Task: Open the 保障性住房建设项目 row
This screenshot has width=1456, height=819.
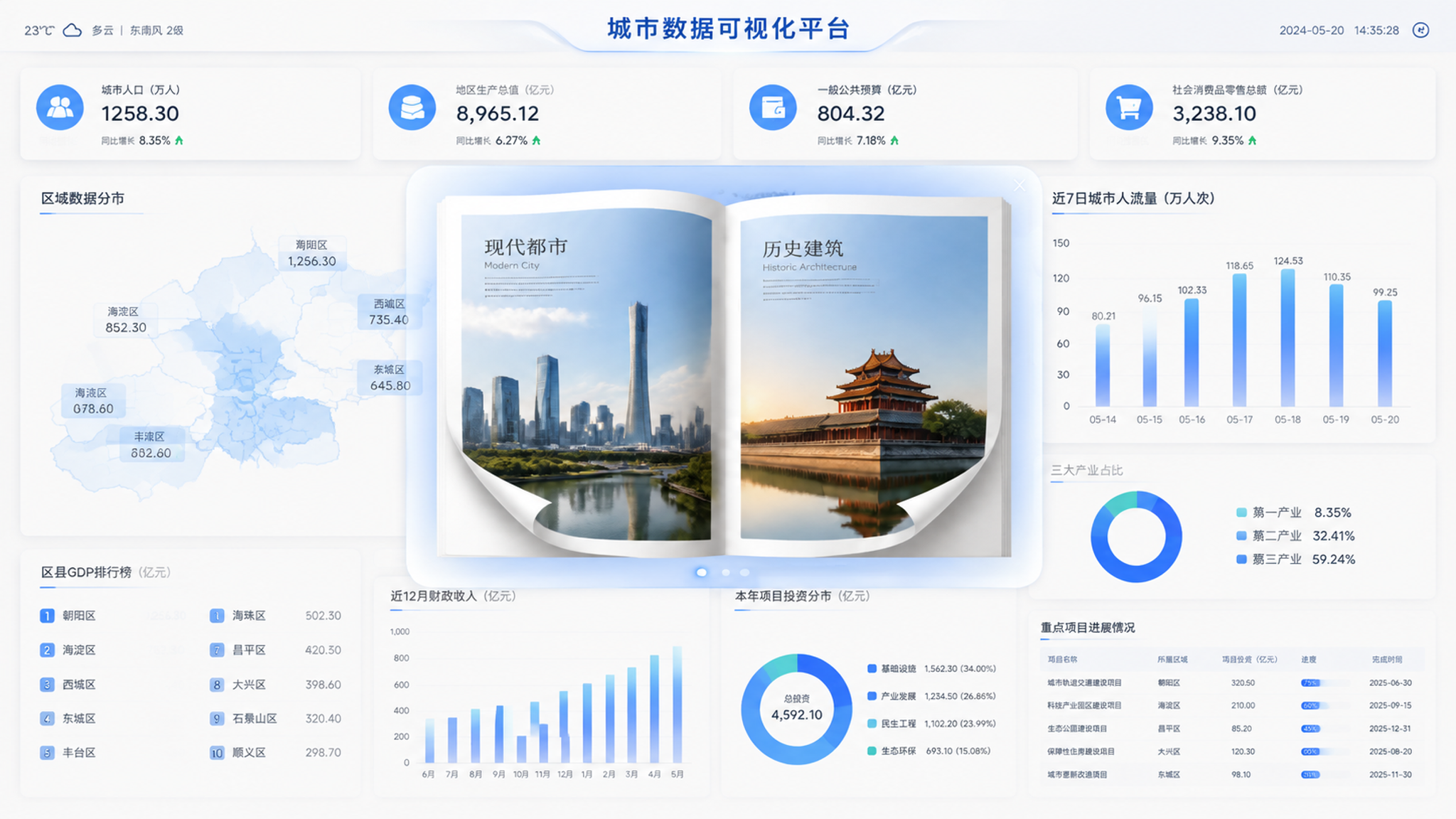Action: coord(1232,751)
